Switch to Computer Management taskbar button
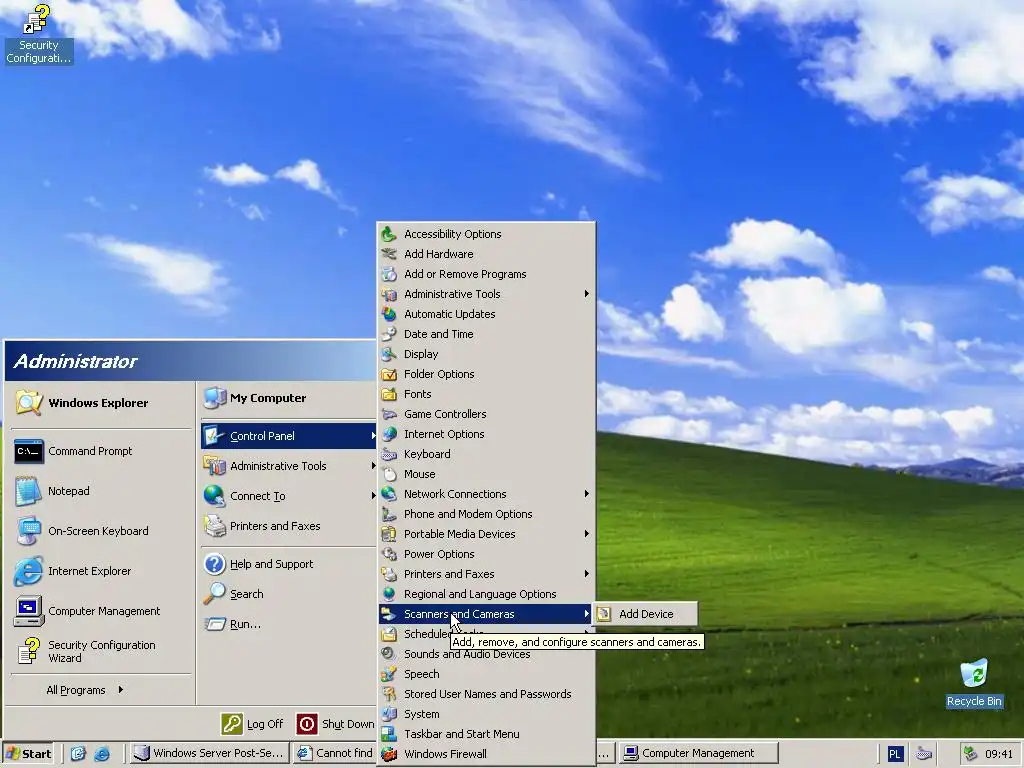The image size is (1024, 768). [697, 754]
